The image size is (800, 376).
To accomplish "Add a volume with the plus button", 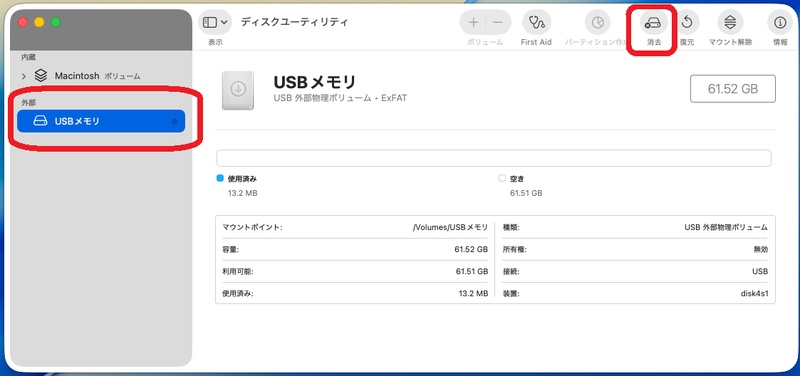I will [473, 22].
